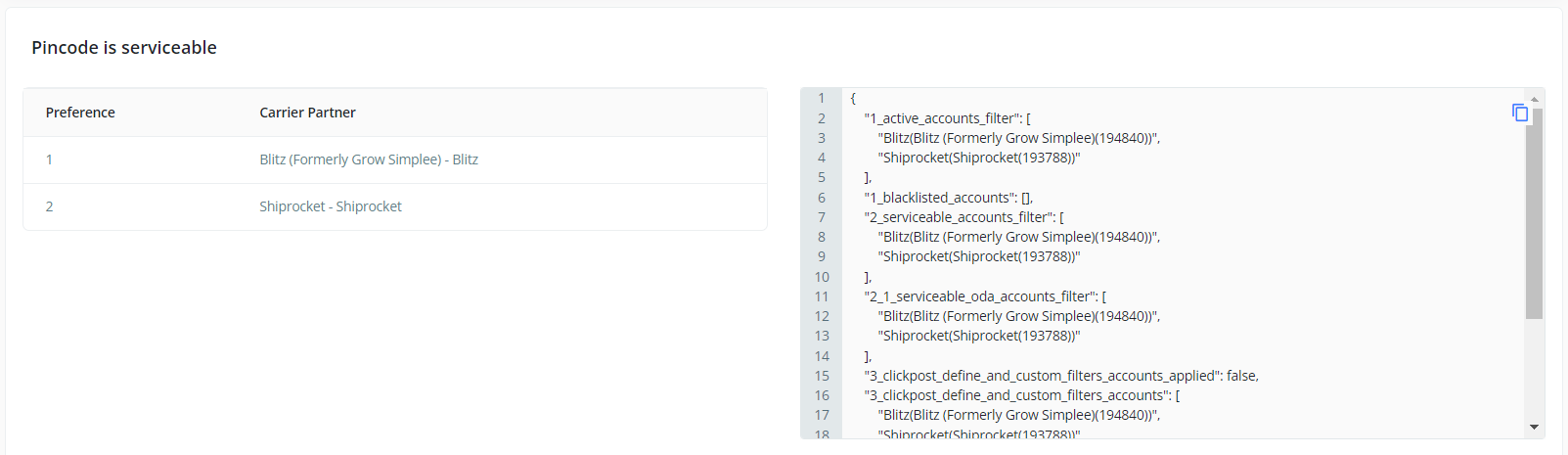Click the JSON panel vertical scrollbar thumb
Viewport: 1568px width, 455px height.
1534,213
